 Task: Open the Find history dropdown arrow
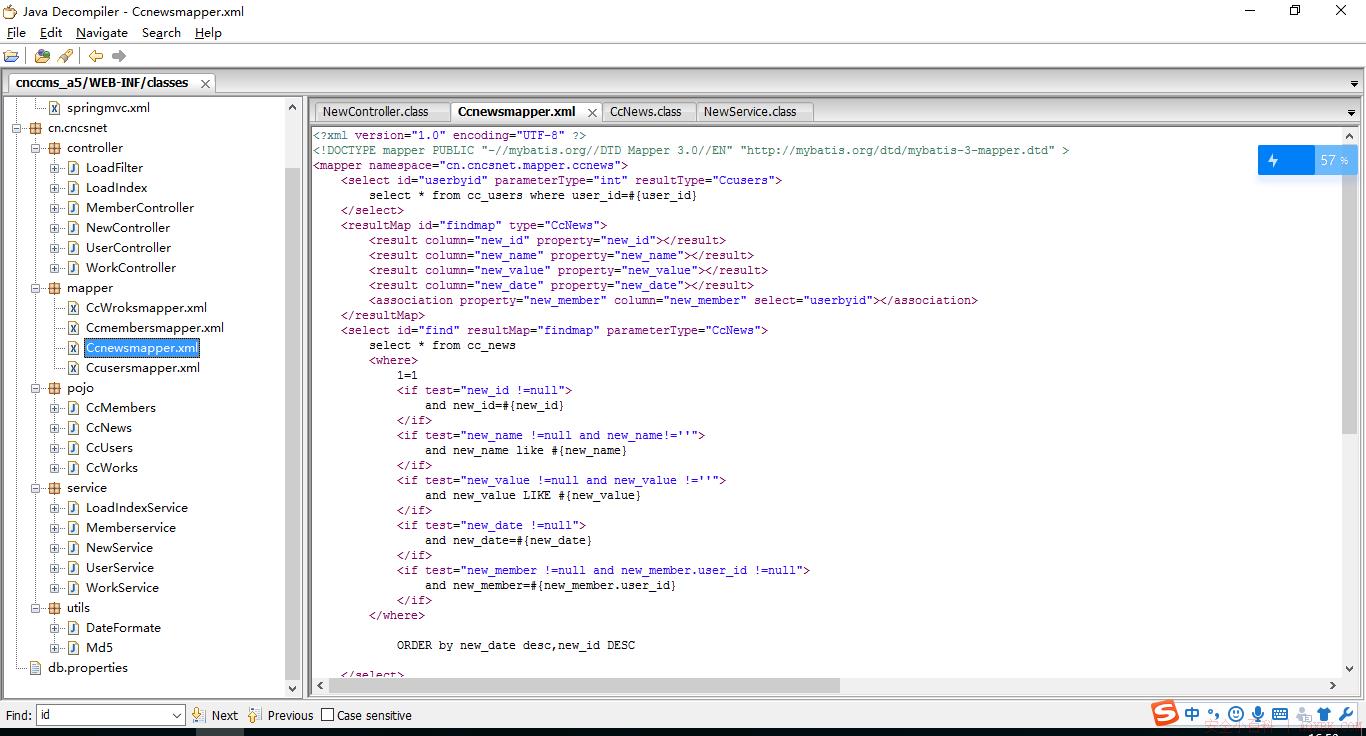pos(177,715)
